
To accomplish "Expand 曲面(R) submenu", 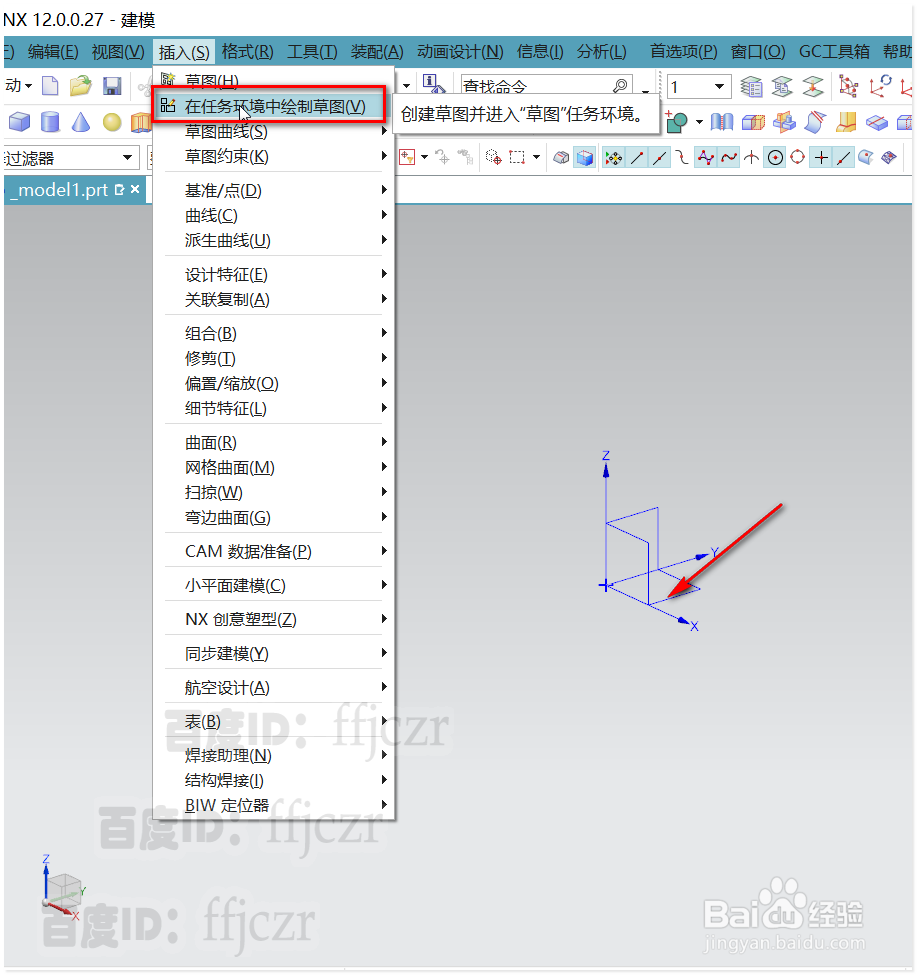I will (384, 442).
